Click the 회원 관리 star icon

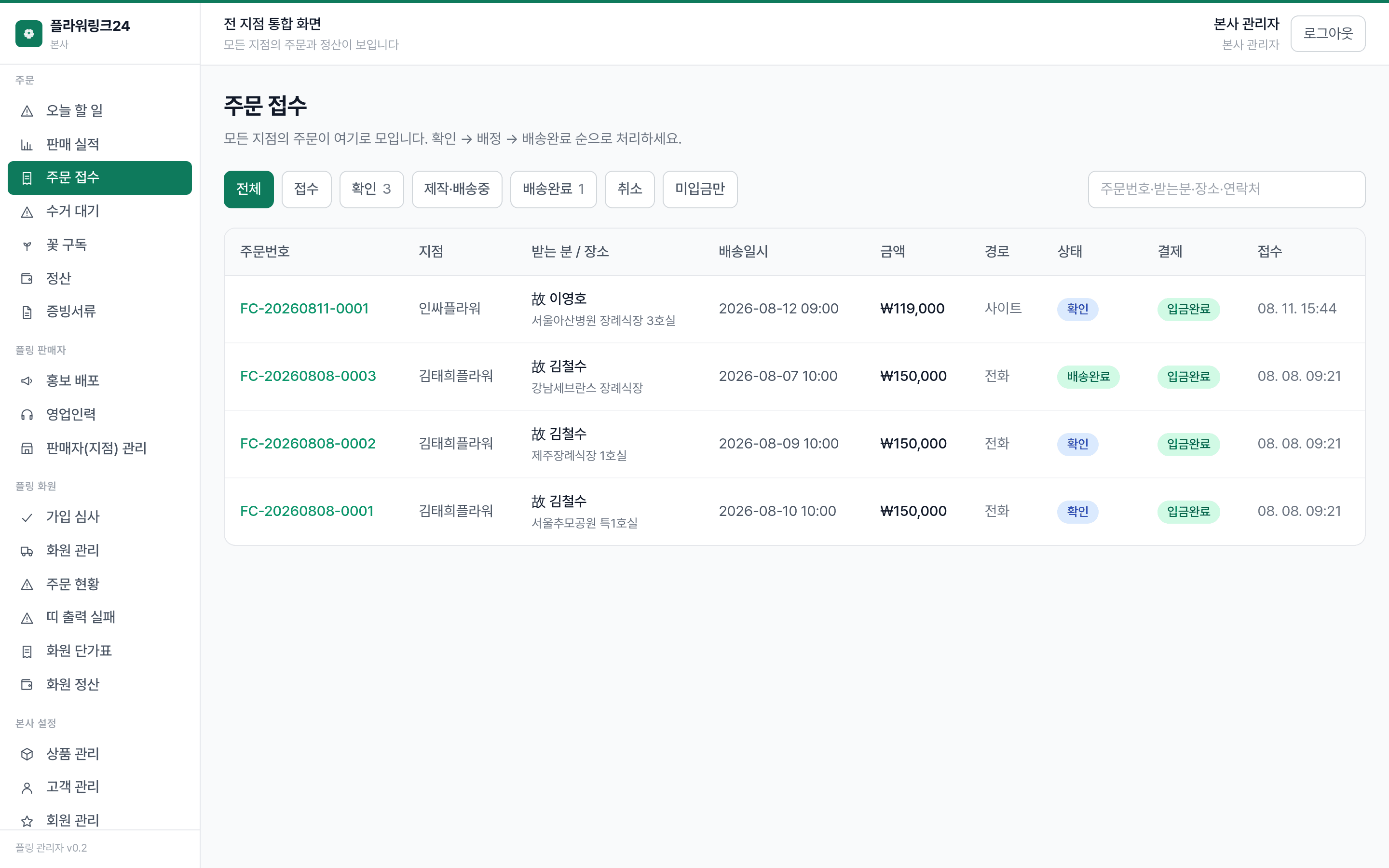(x=27, y=821)
